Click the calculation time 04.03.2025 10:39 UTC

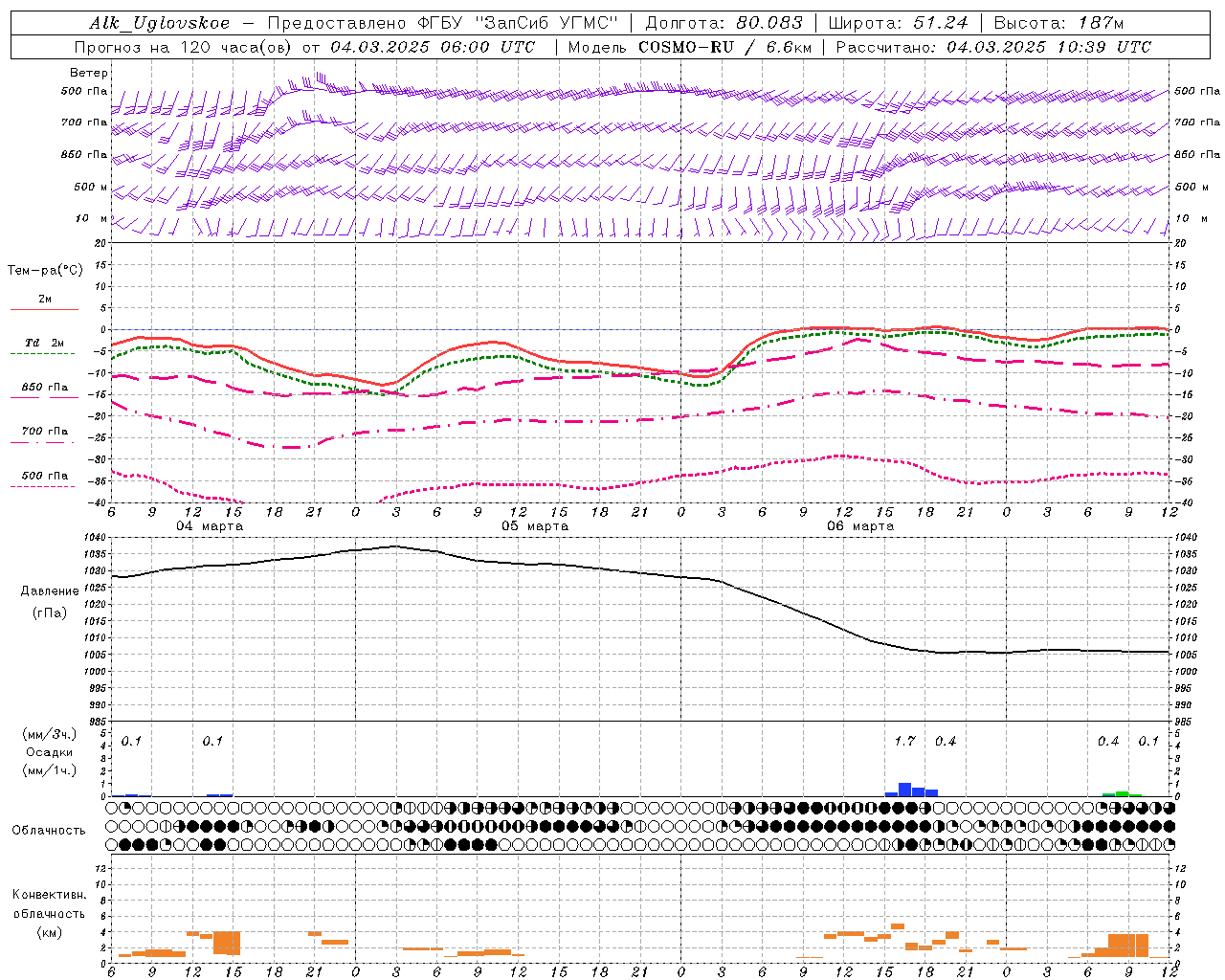pyautogui.click(x=1049, y=47)
